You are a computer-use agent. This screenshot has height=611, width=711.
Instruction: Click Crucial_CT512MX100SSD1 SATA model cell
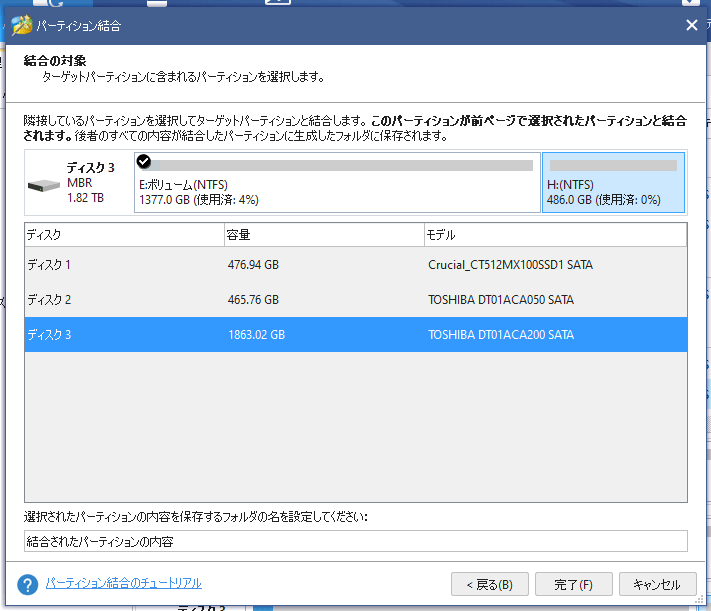click(x=510, y=264)
